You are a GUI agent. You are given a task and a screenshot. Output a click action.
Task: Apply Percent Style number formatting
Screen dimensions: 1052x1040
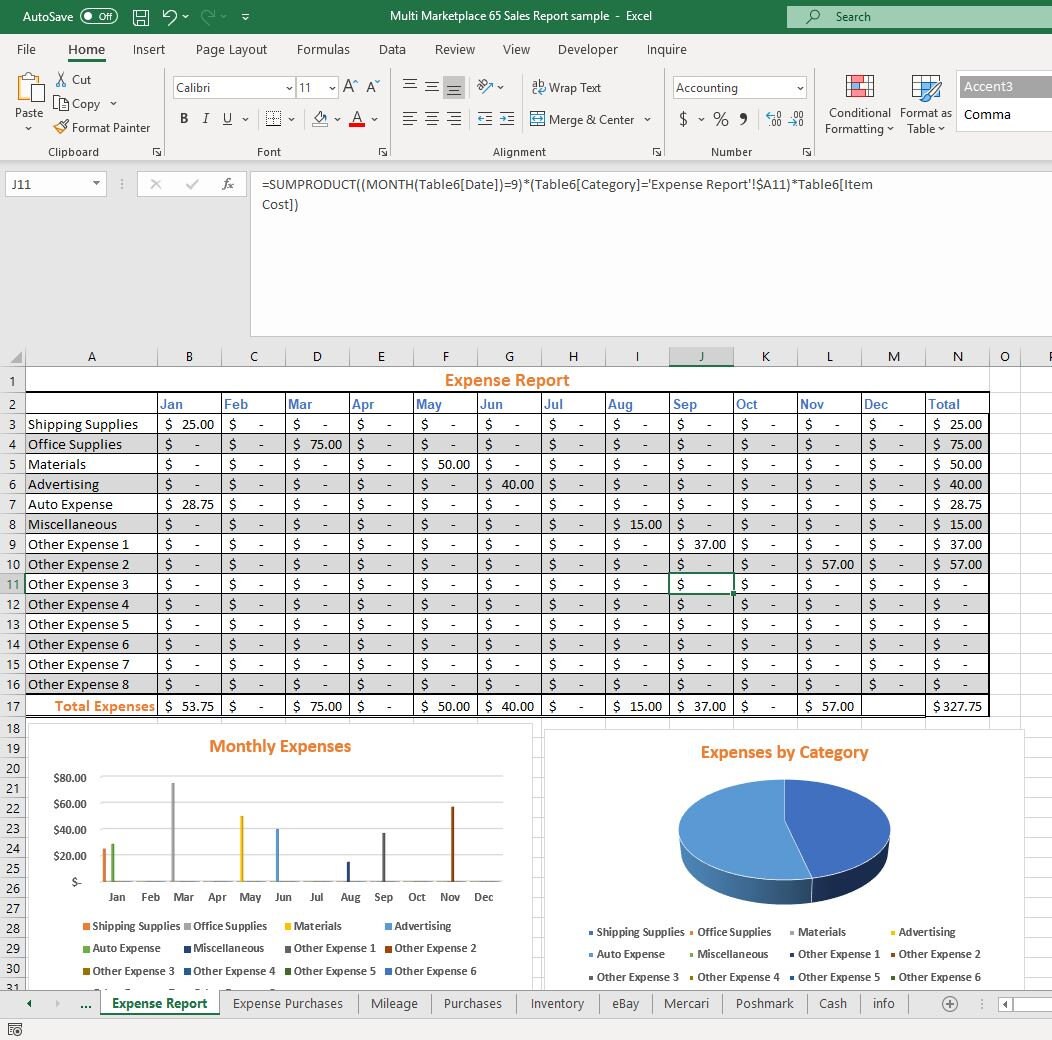720,119
